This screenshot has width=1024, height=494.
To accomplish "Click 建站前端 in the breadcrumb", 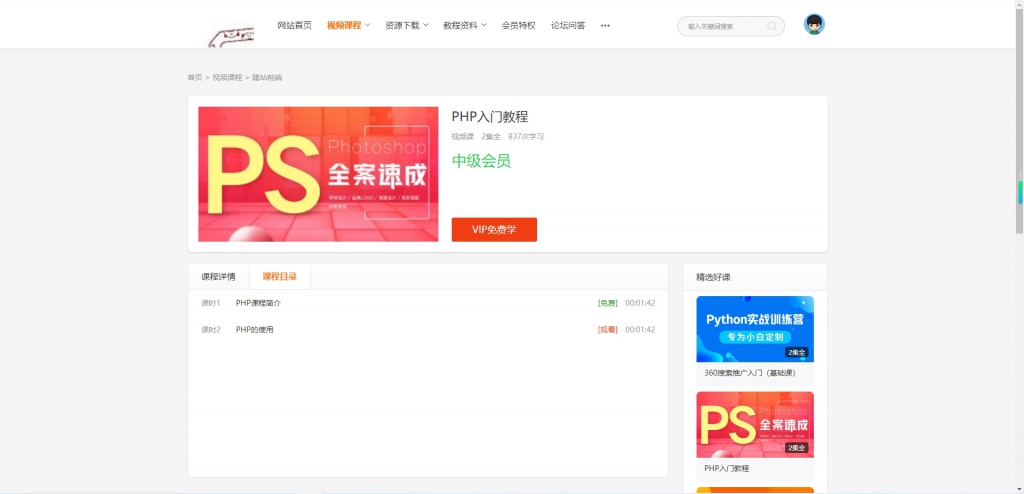I will point(268,77).
